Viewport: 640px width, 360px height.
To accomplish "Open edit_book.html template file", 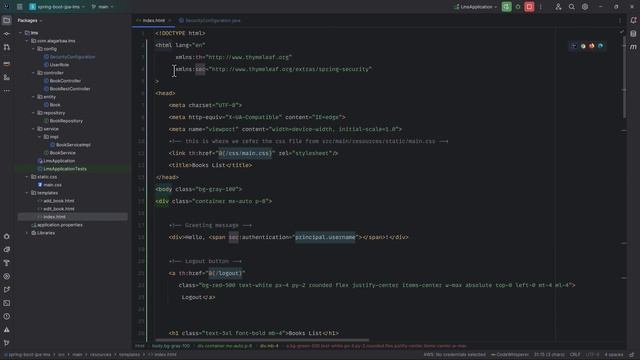I will tap(56, 209).
